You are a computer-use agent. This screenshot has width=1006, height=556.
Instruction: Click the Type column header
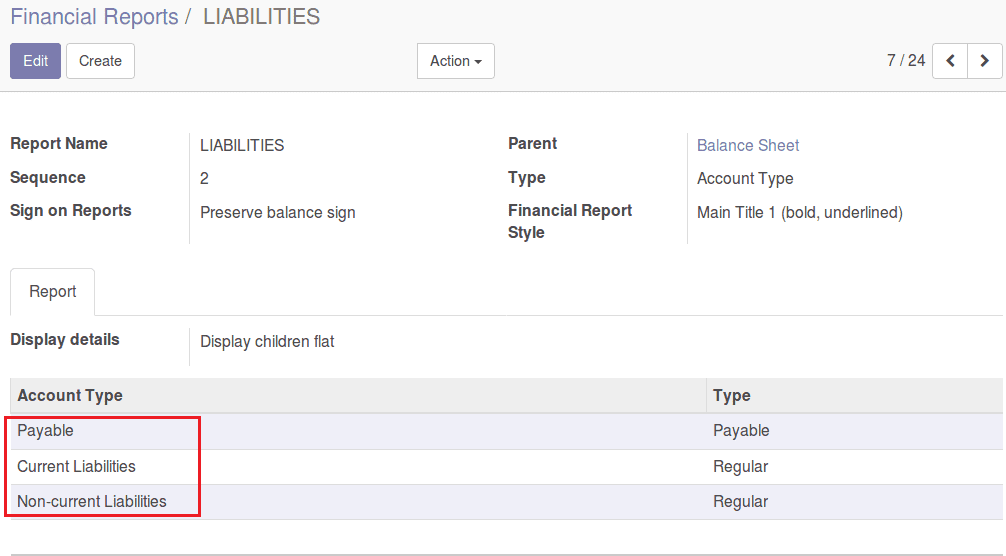click(x=731, y=396)
